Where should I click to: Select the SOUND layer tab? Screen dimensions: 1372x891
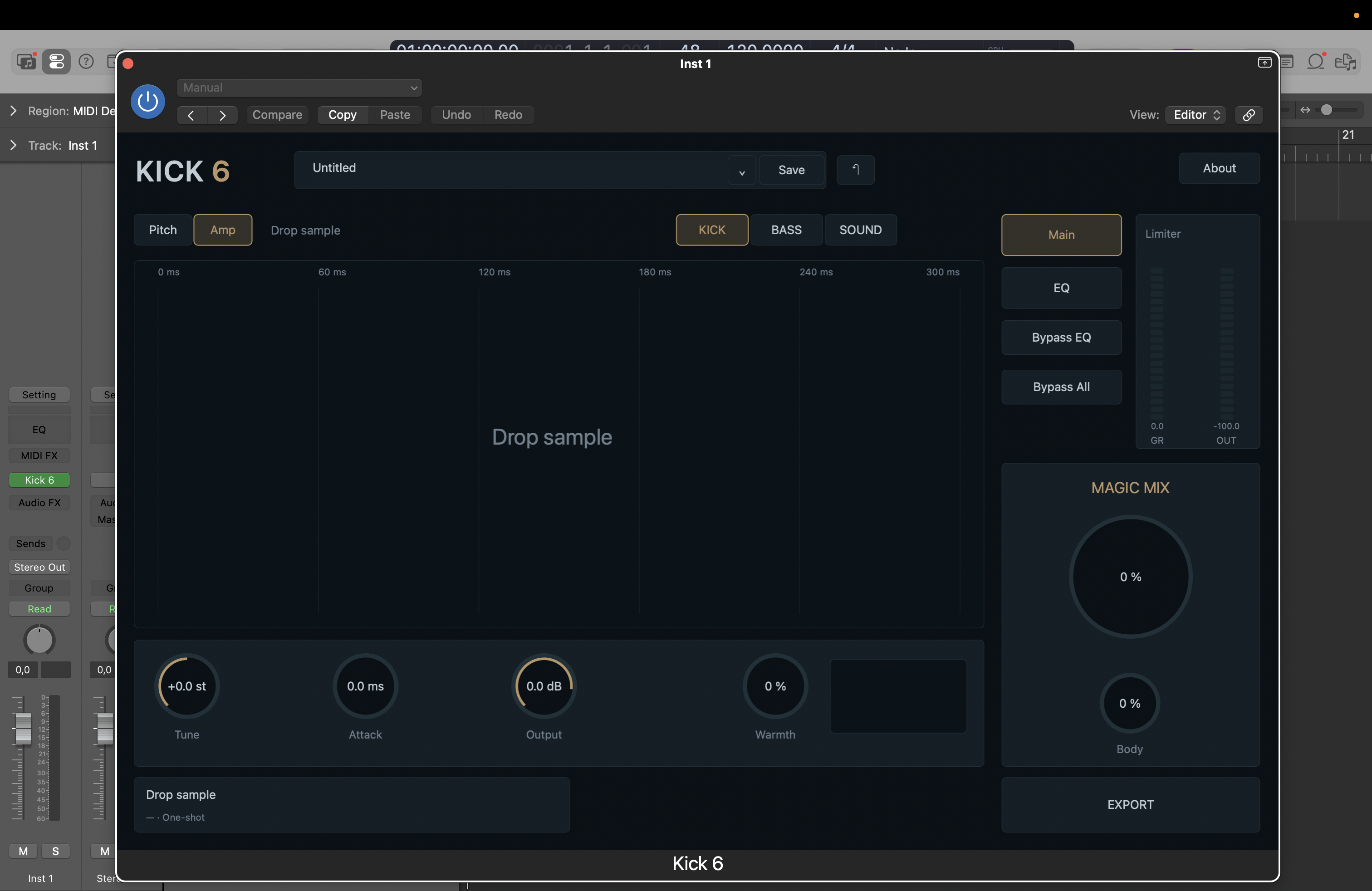tap(860, 230)
